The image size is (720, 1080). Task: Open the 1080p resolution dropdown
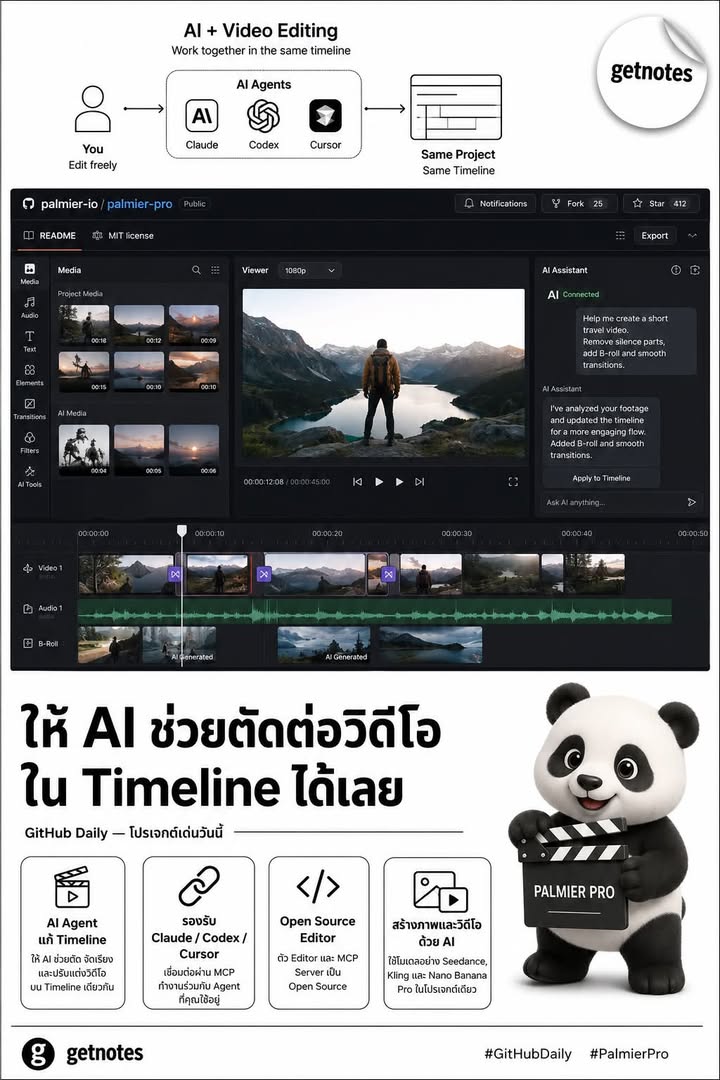pyautogui.click(x=310, y=271)
